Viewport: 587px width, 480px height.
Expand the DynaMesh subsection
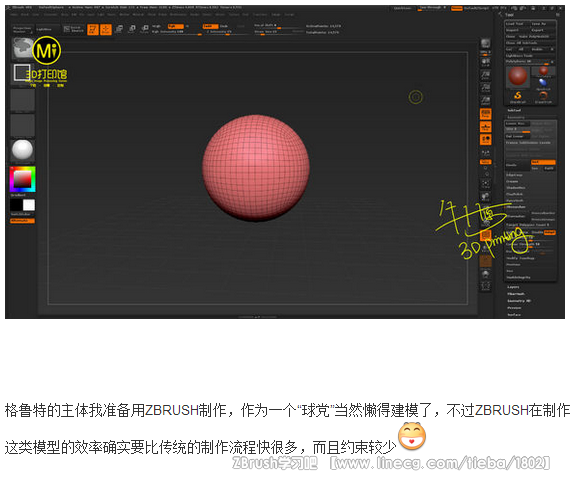point(515,200)
